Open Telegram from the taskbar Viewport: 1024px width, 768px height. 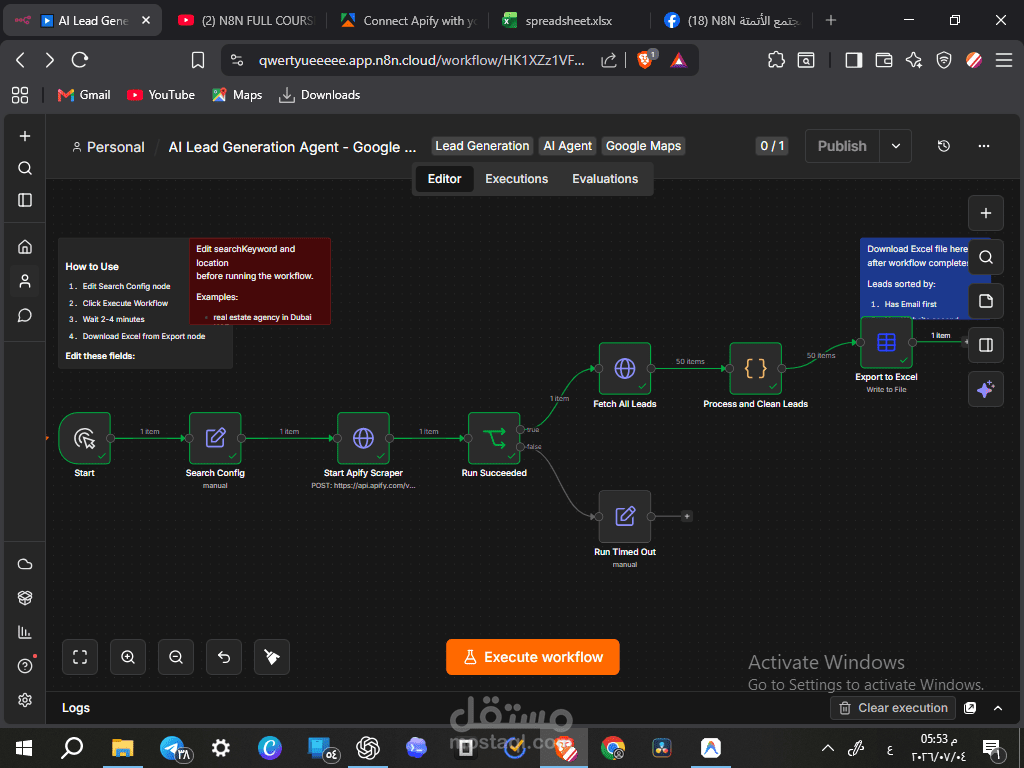click(172, 748)
